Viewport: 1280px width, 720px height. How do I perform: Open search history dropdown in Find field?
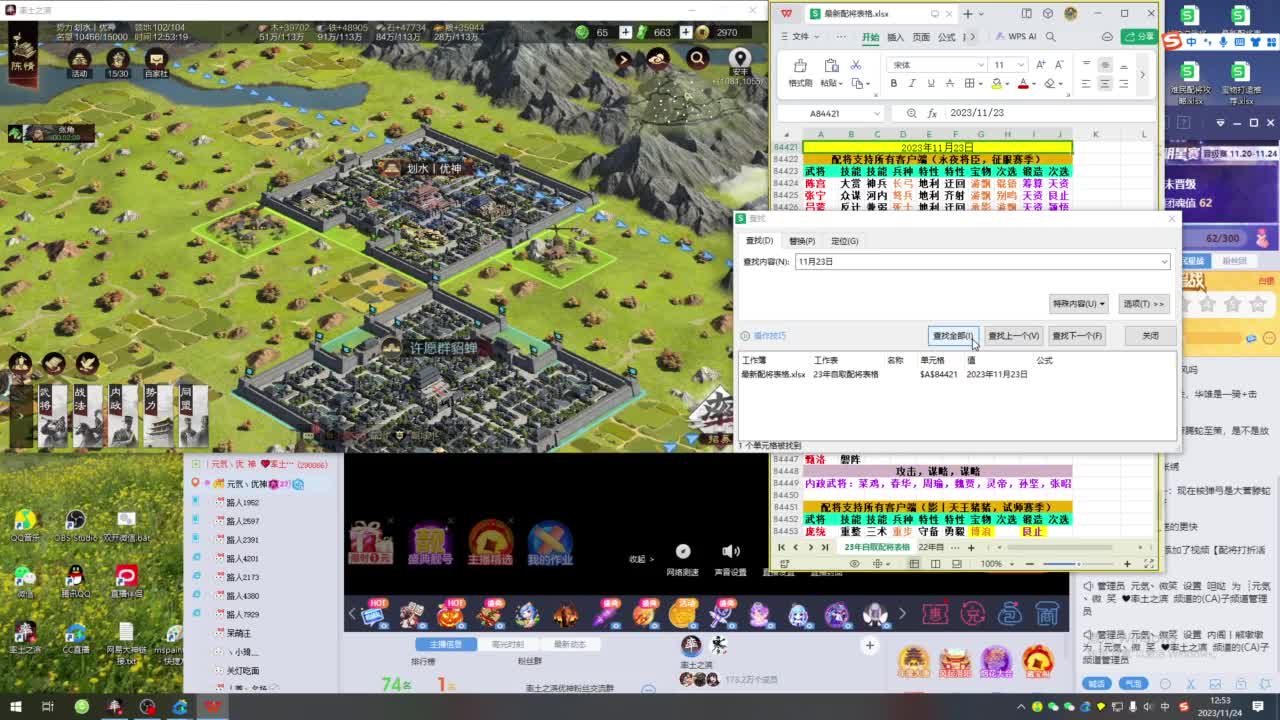pyautogui.click(x=1164, y=261)
